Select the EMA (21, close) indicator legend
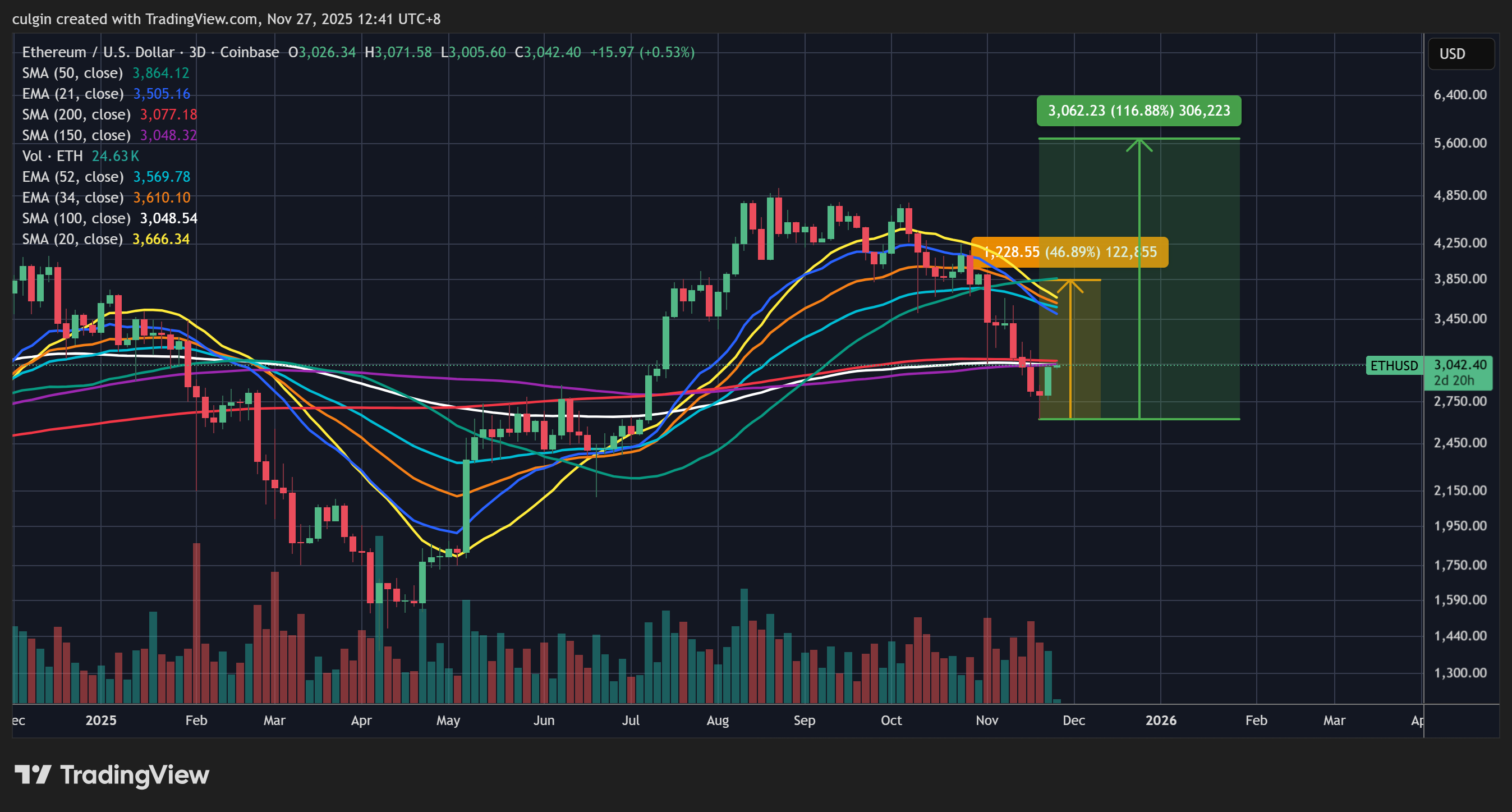Screen dimensions: 1512x812 106,93
